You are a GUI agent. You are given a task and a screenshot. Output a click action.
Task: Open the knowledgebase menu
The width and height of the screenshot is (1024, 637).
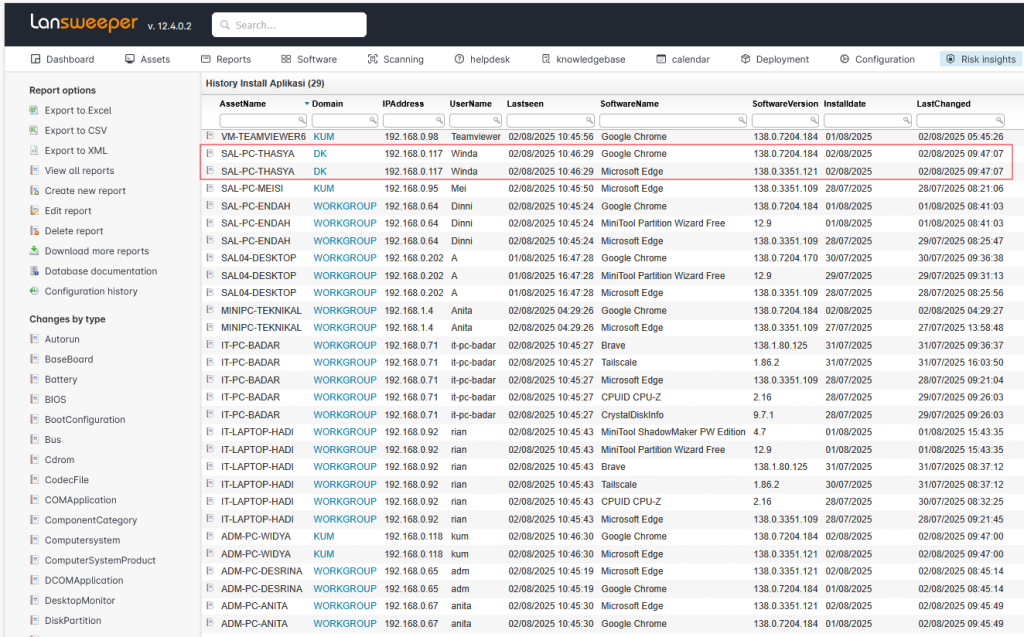pos(583,59)
